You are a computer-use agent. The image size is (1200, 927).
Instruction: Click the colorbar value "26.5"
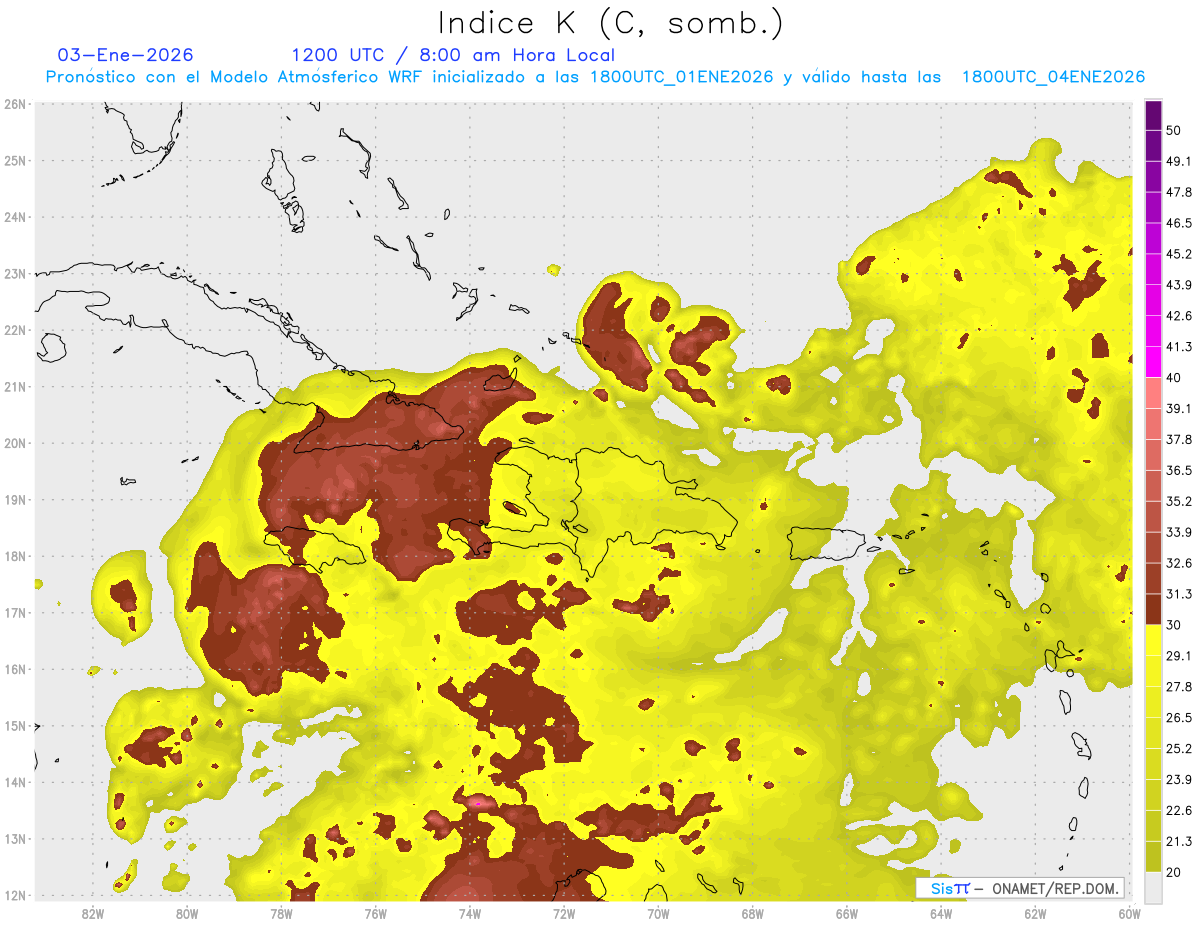[1178, 717]
